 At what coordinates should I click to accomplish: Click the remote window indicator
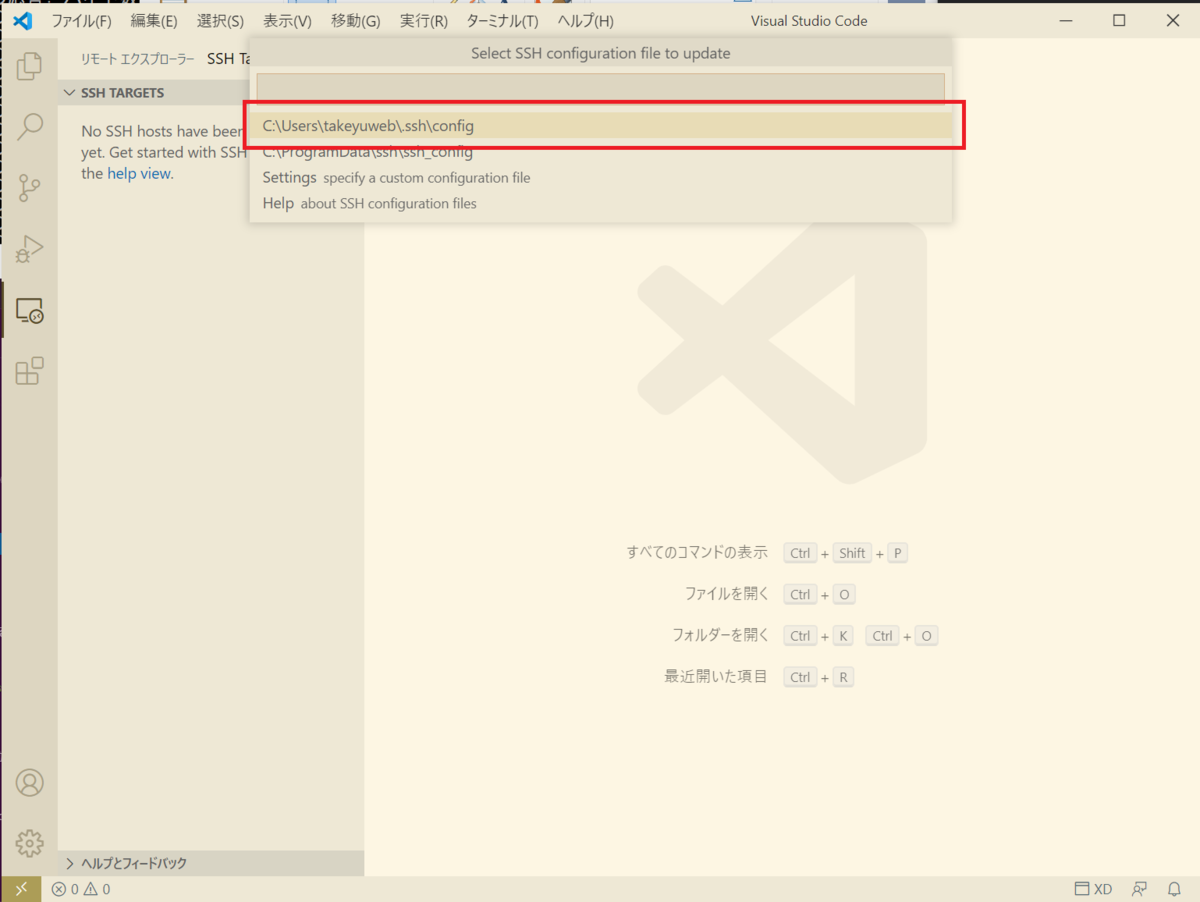click(20, 888)
